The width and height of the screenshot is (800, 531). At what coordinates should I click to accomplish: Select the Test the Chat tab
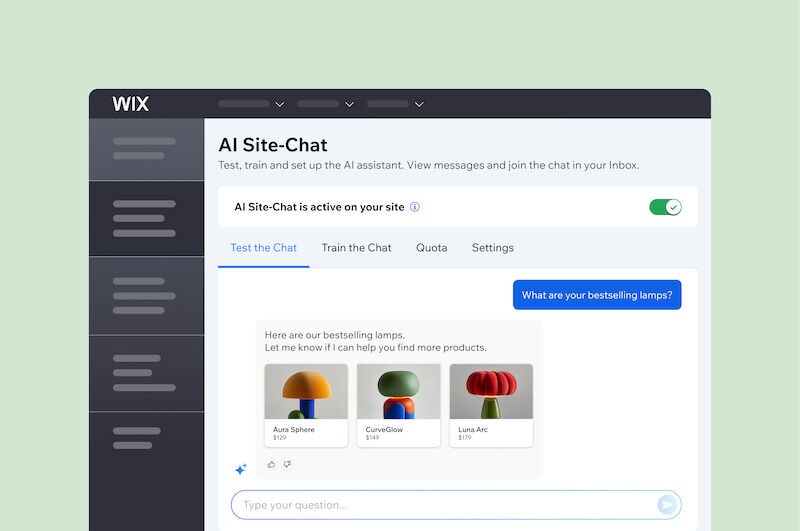[x=263, y=248]
